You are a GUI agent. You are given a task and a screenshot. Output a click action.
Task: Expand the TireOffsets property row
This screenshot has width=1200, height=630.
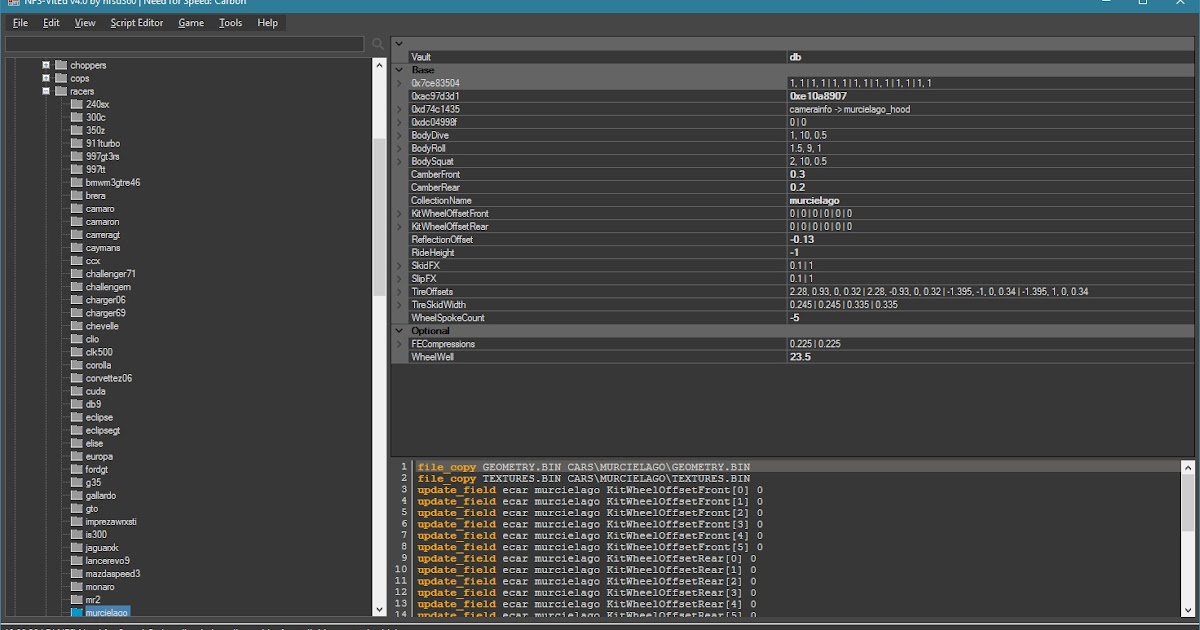tap(400, 292)
